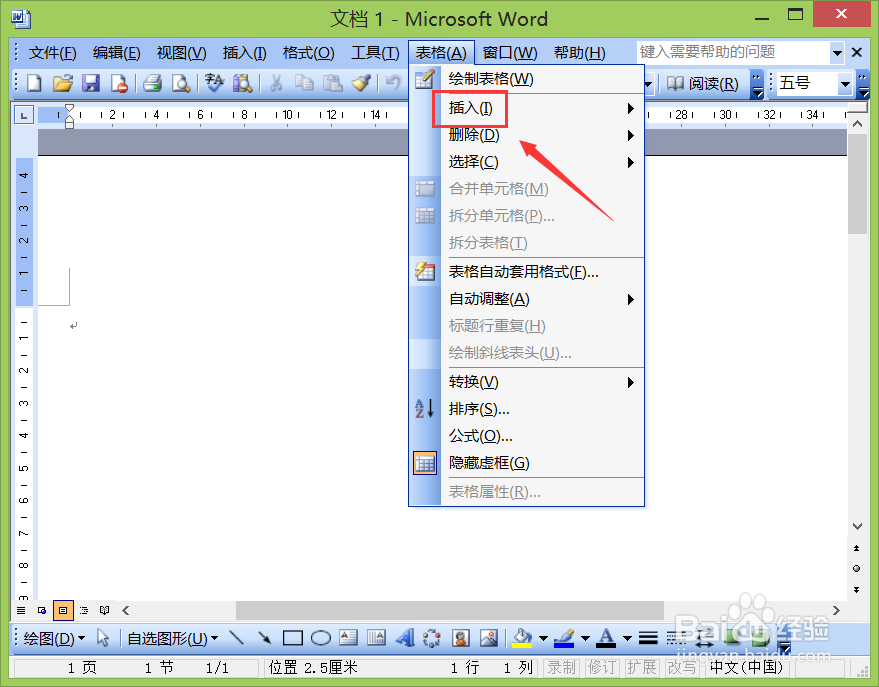This screenshot has width=879, height=687.
Task: Open the Fill Color dropdown arrow
Action: (543, 638)
